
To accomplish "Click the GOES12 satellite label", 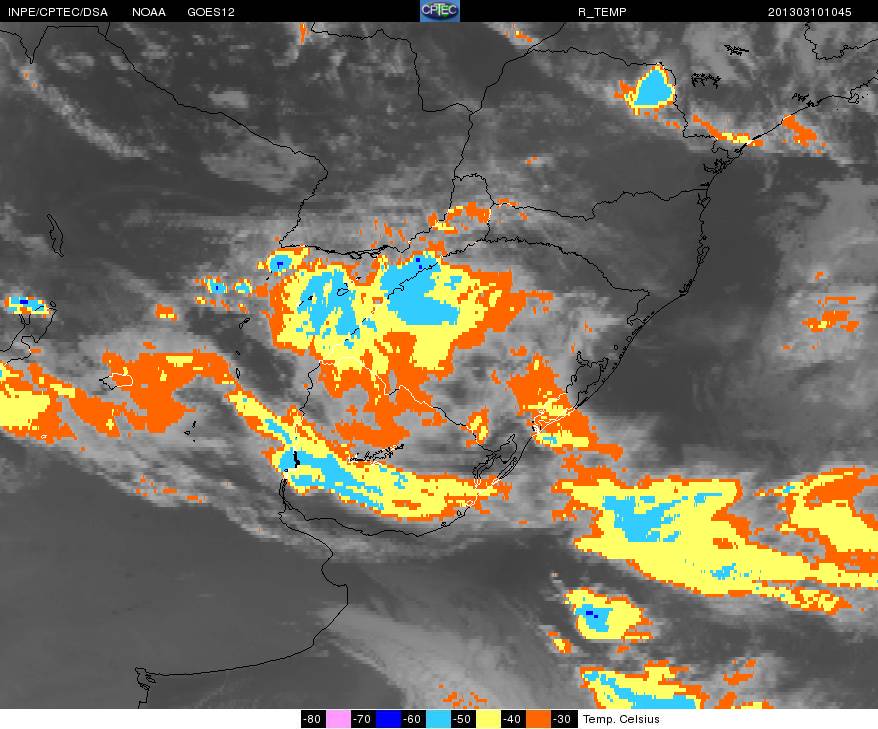I will coord(211,12).
